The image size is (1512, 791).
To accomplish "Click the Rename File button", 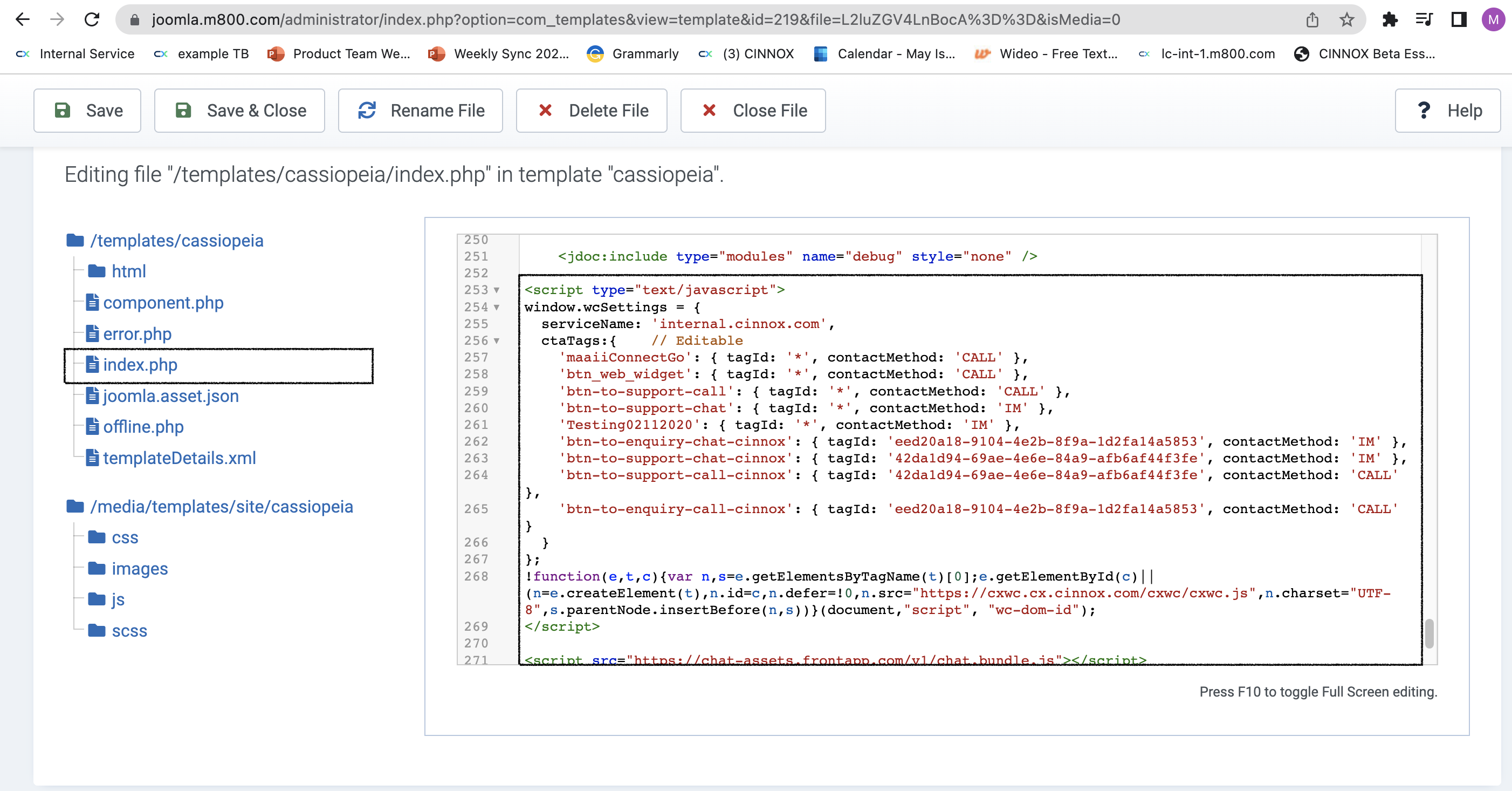I will pyautogui.click(x=420, y=111).
